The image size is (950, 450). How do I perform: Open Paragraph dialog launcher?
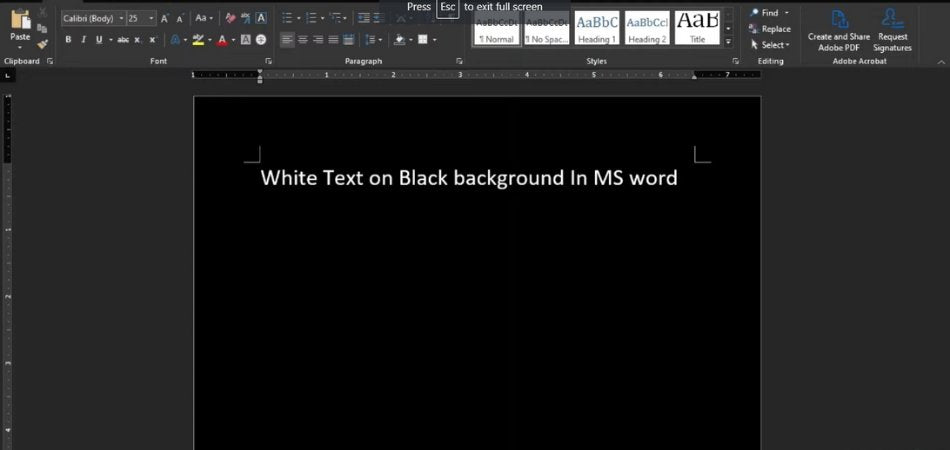(460, 61)
